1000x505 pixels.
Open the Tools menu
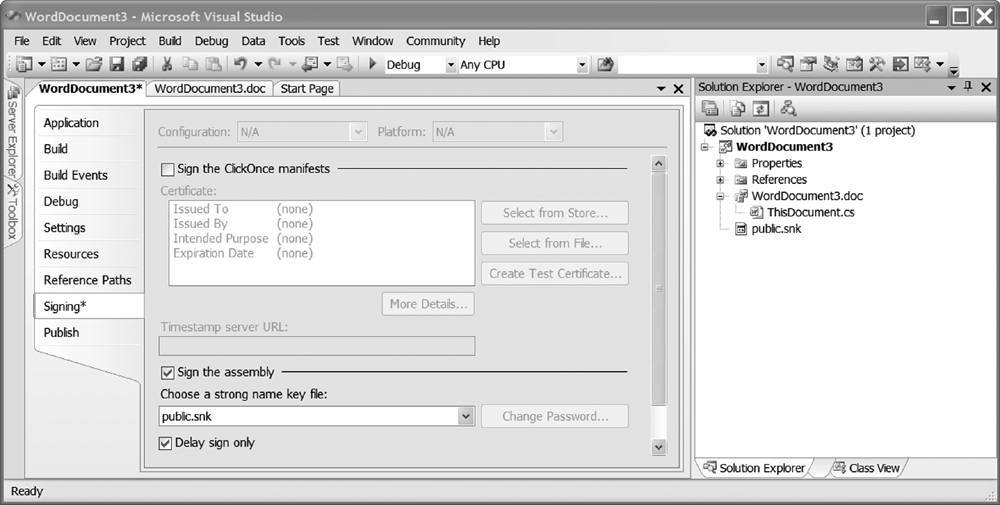[x=291, y=41]
